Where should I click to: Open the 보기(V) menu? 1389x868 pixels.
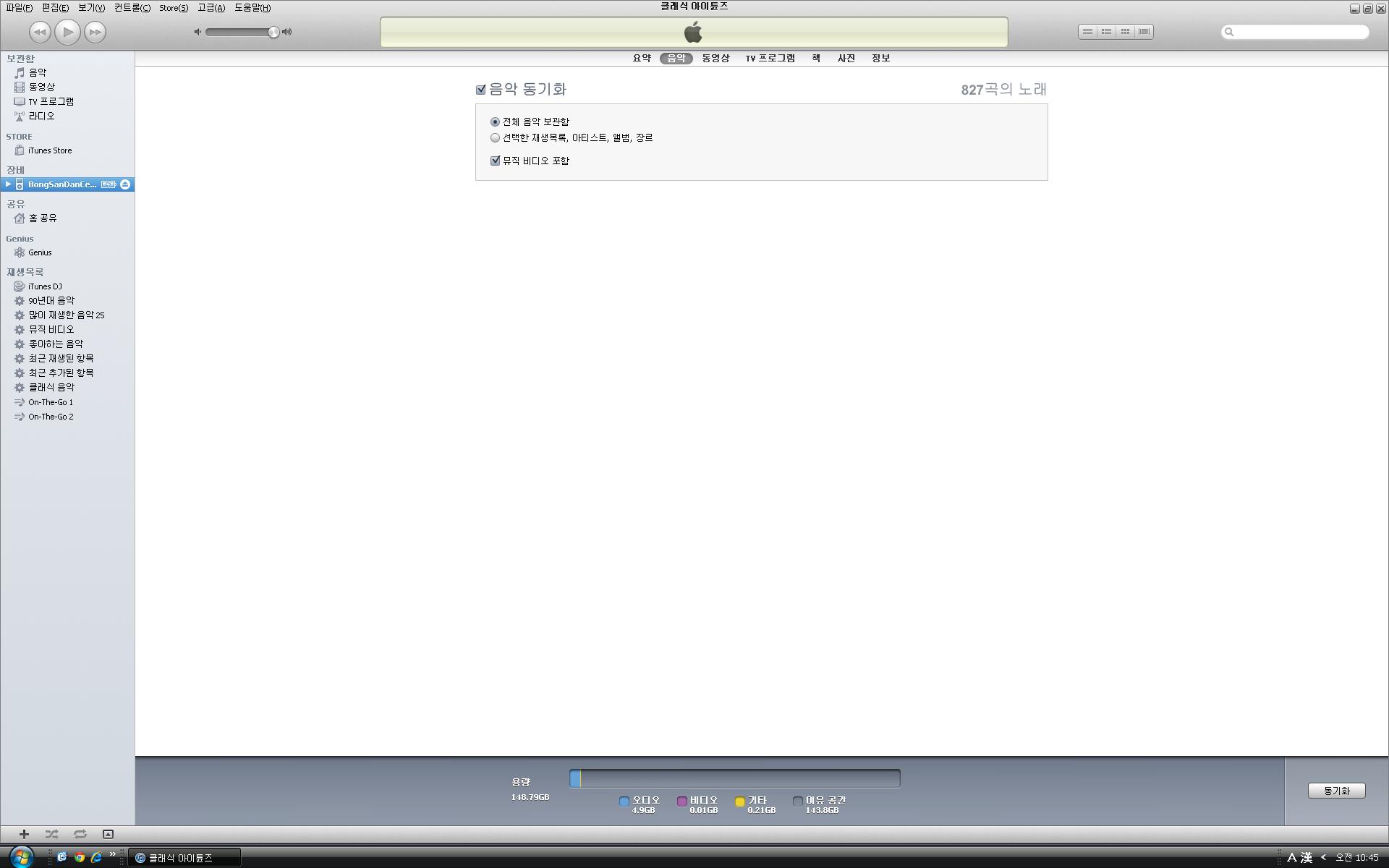[91, 8]
